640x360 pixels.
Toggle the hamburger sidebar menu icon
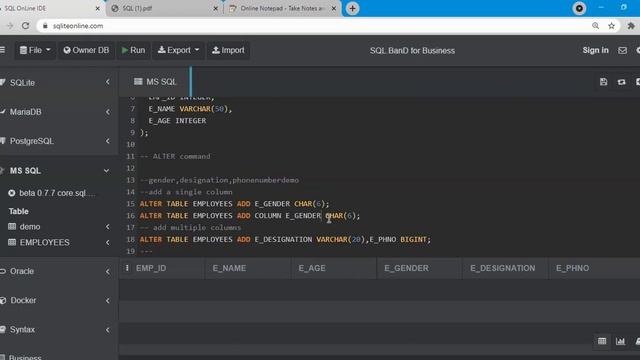pyautogui.click(x=2, y=50)
